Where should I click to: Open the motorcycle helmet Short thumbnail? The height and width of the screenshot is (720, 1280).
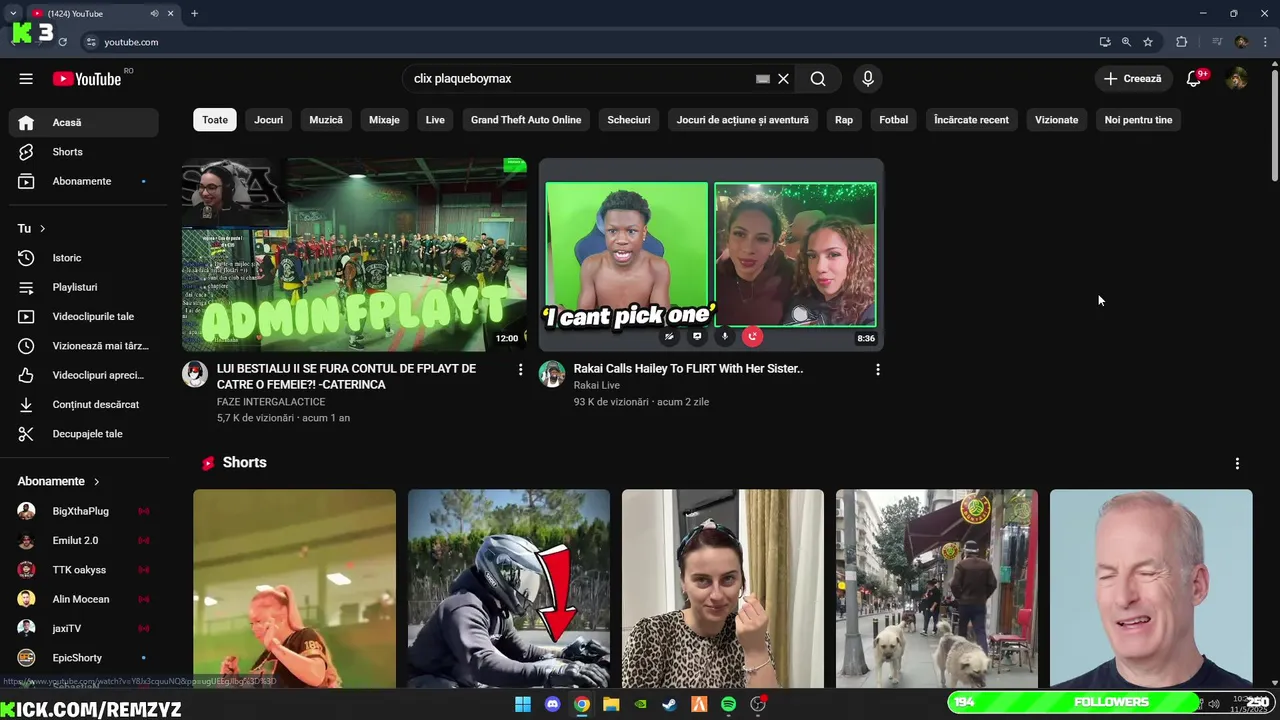508,588
